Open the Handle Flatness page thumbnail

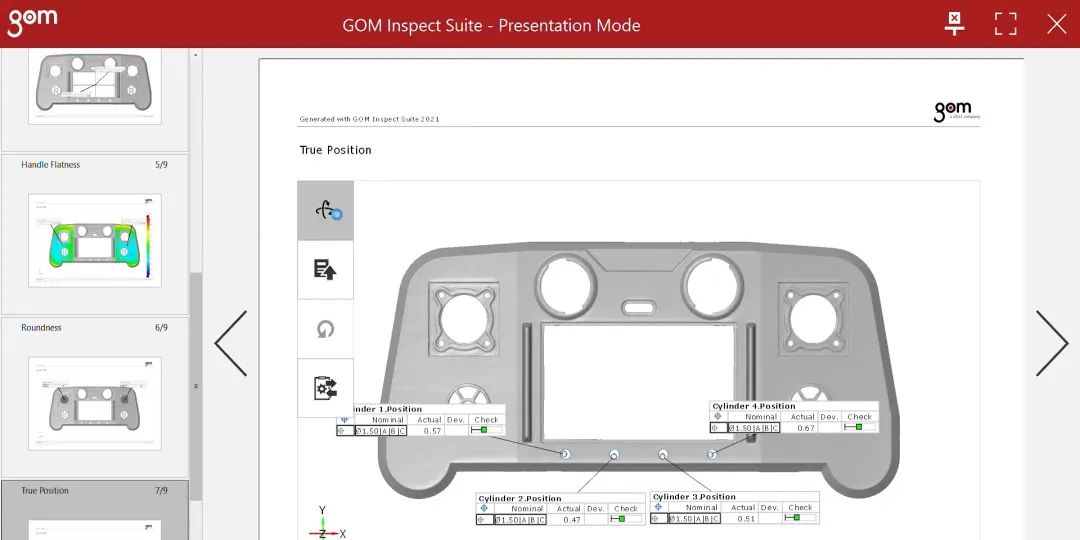(95, 240)
